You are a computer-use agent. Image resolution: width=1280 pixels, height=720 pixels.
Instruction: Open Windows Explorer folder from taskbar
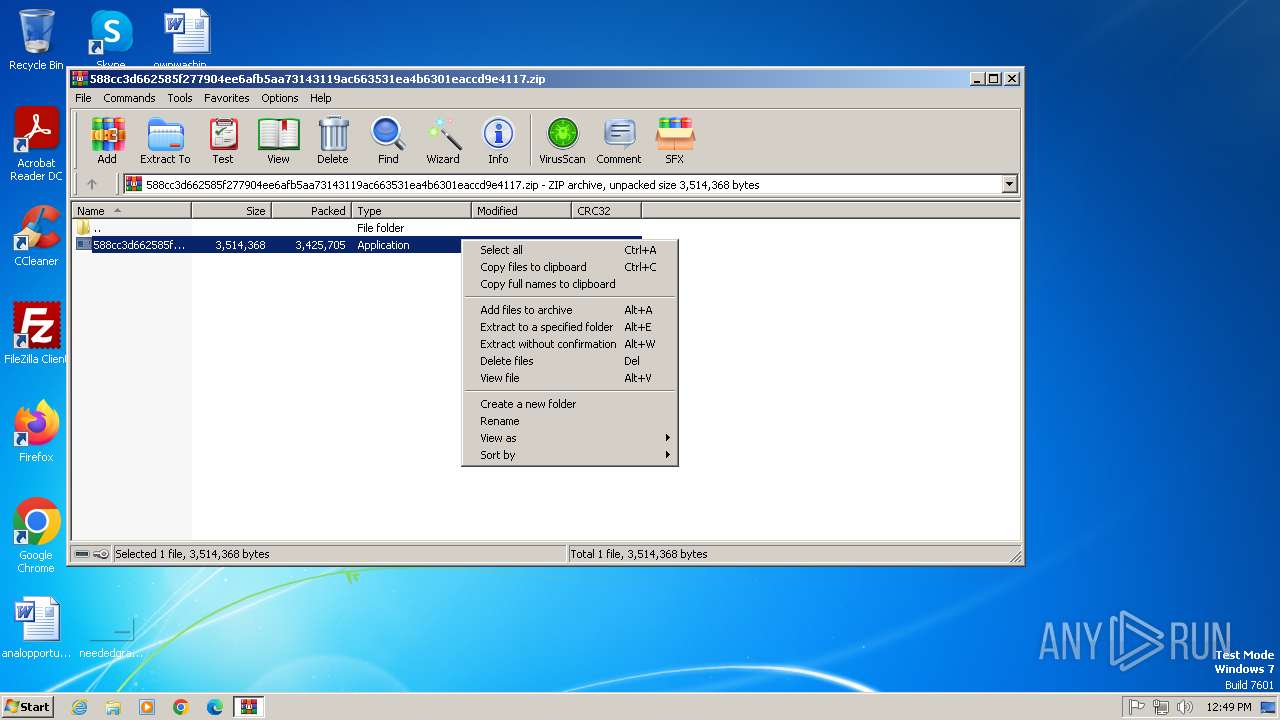[x=113, y=707]
